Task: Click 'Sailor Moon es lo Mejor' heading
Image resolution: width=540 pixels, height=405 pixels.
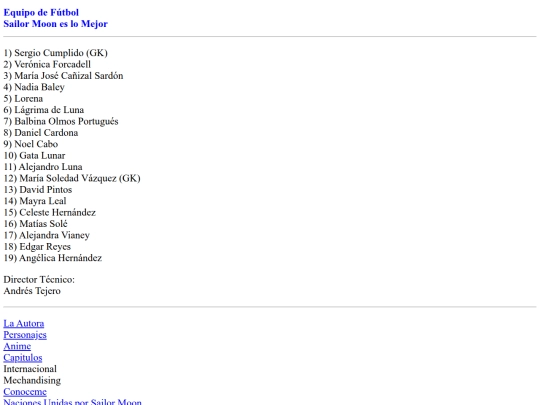Action: point(55,24)
